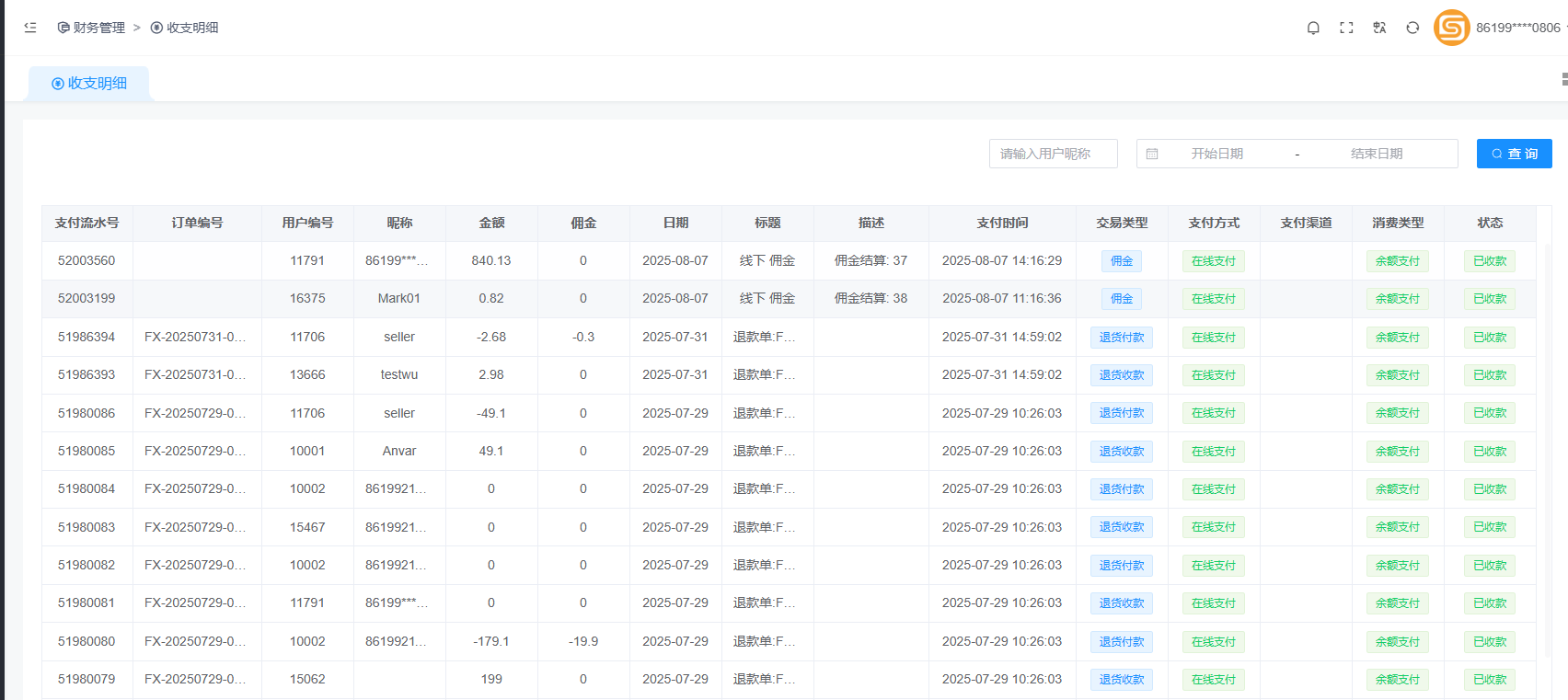Screen dimensions: 1568x700
Task: Open the 开始日期 start date picker
Action: tap(1216, 154)
